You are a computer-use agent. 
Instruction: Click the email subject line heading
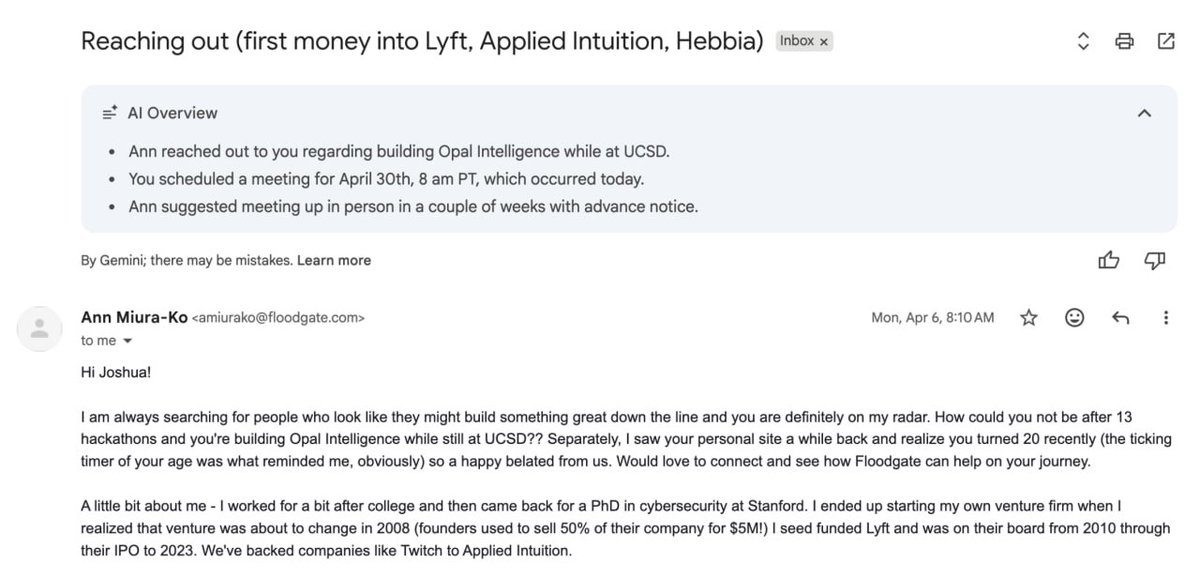tap(422, 41)
